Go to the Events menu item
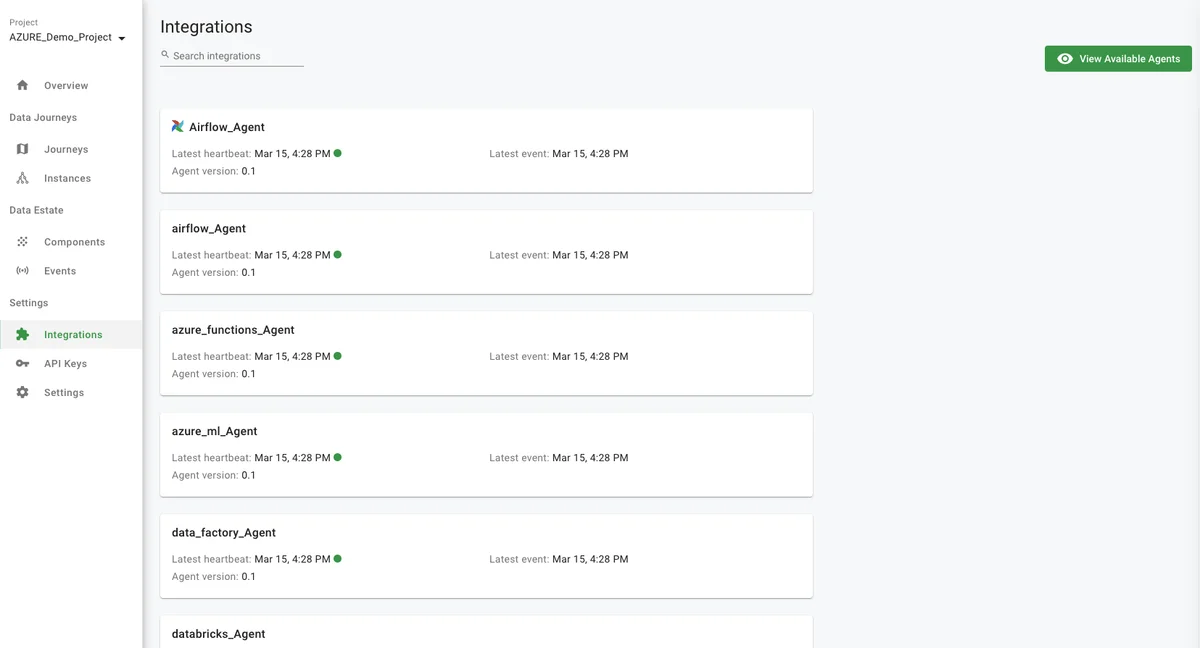This screenshot has height=648, width=1200. pos(60,271)
